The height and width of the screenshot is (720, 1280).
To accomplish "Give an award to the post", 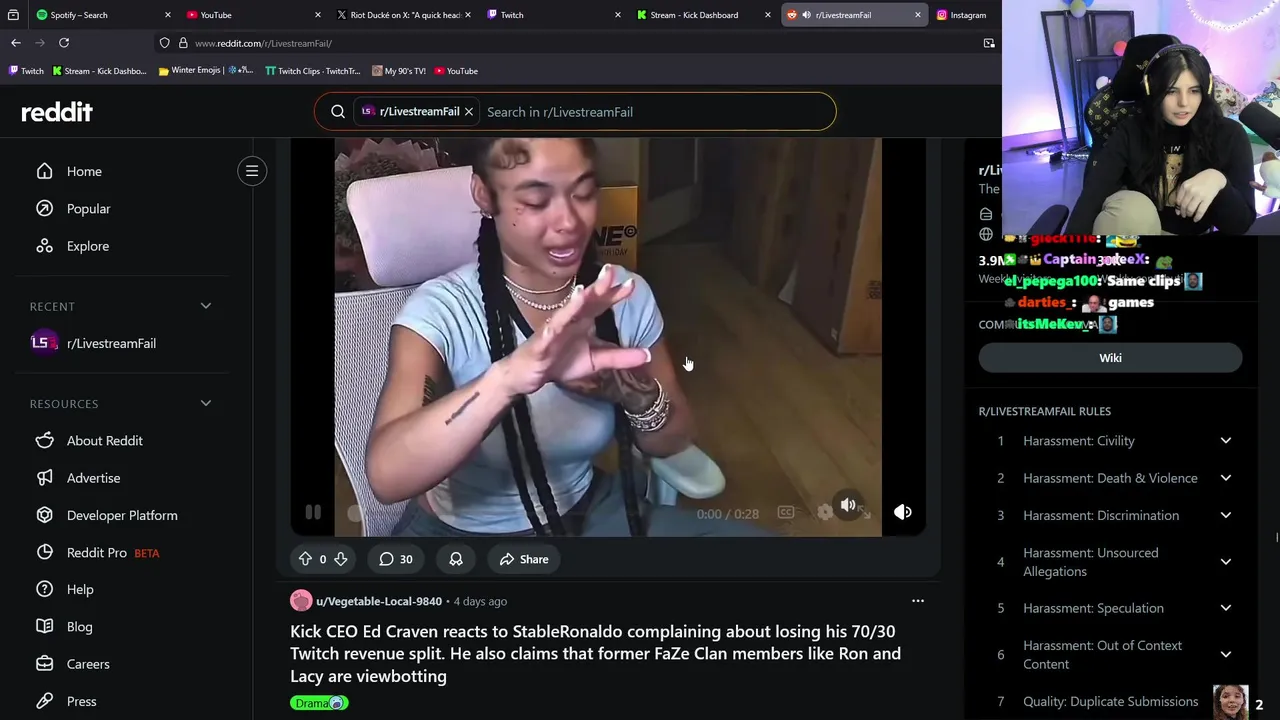I will click(x=456, y=559).
